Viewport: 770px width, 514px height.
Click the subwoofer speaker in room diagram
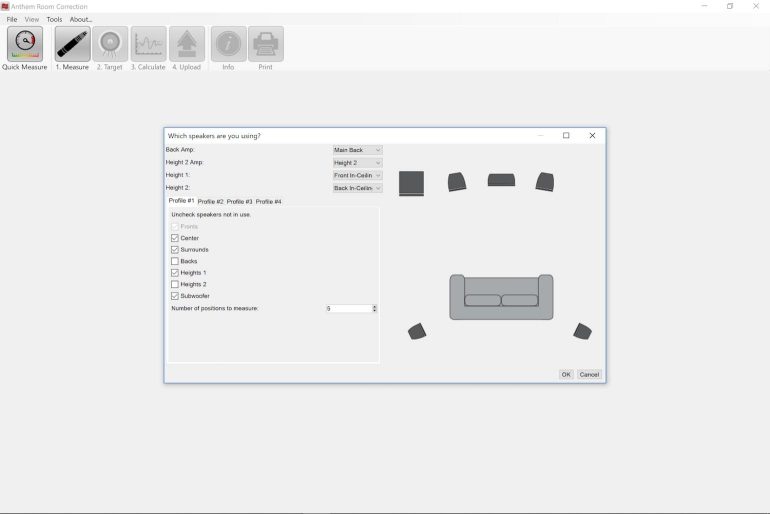[x=411, y=183]
